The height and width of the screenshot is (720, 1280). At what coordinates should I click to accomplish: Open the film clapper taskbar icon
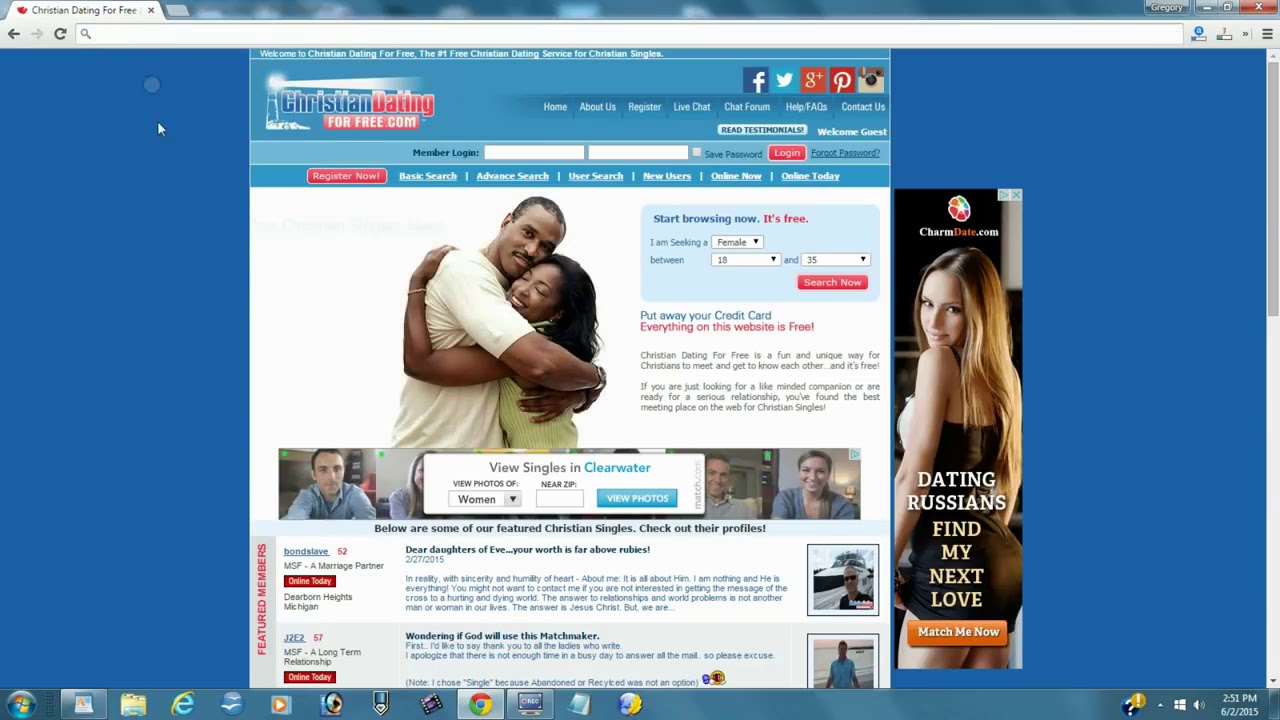[x=431, y=704]
